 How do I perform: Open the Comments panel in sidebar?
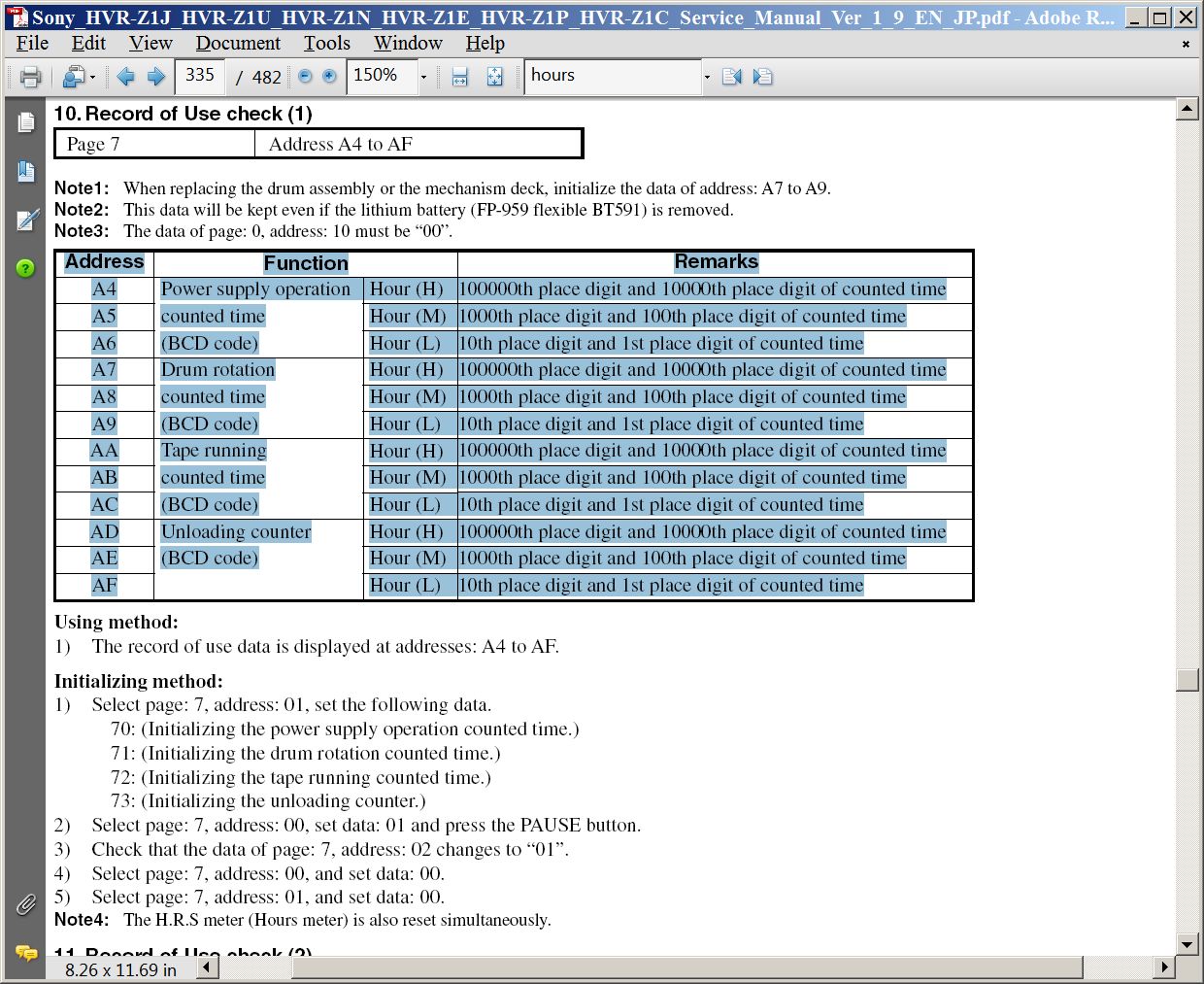26,953
